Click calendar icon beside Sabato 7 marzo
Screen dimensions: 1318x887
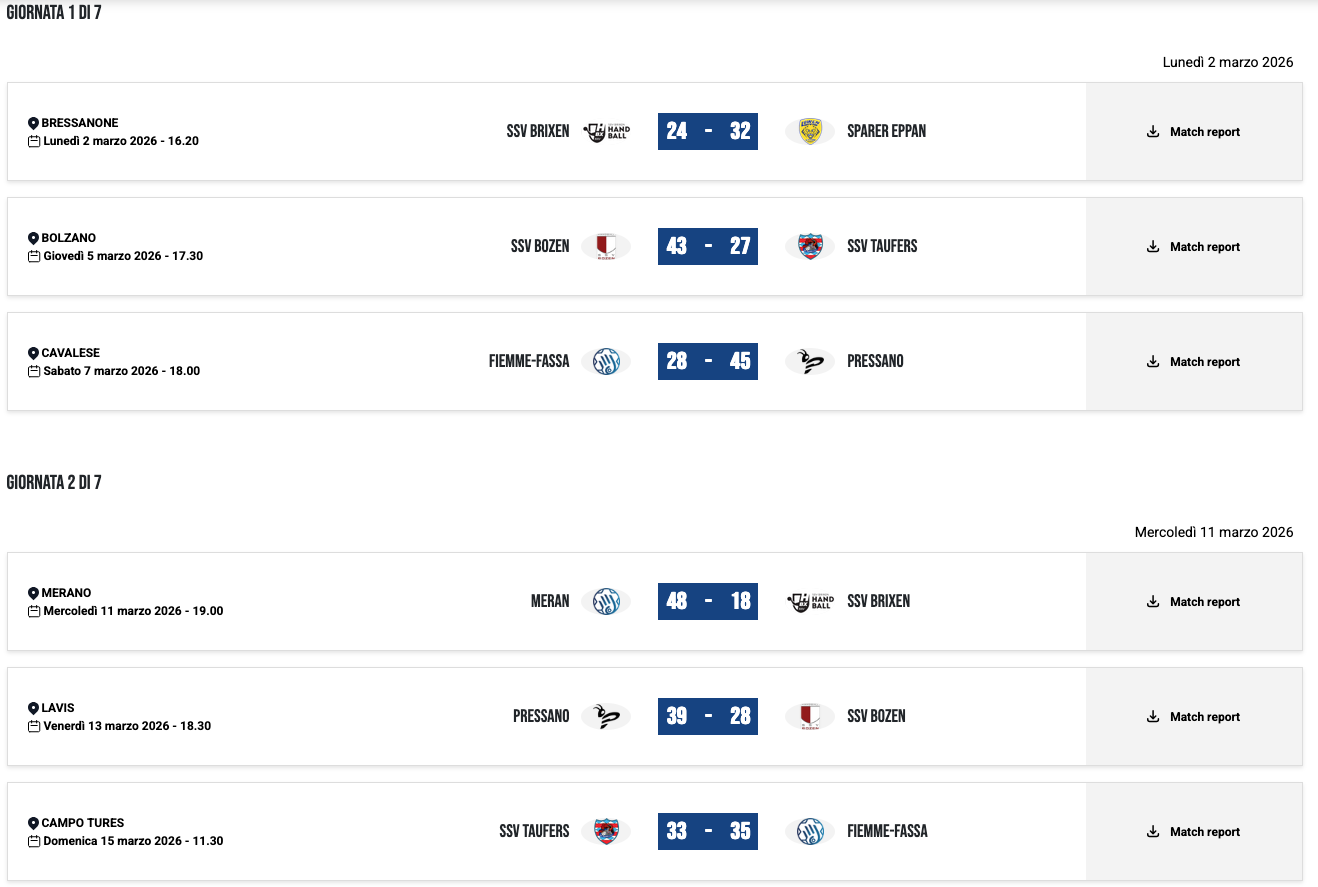34,371
